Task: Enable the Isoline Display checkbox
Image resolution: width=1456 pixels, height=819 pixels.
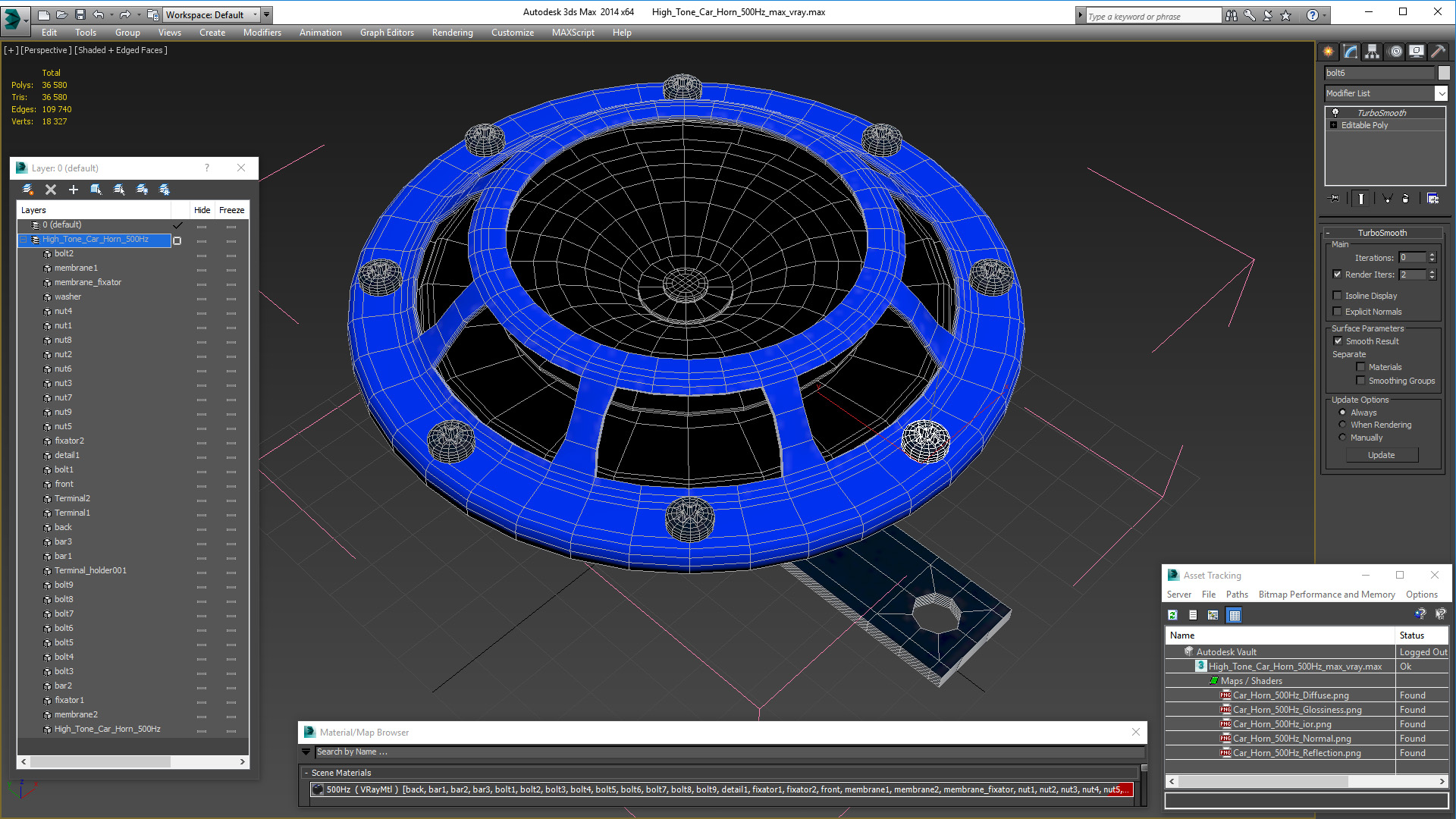Action: coord(1338,296)
